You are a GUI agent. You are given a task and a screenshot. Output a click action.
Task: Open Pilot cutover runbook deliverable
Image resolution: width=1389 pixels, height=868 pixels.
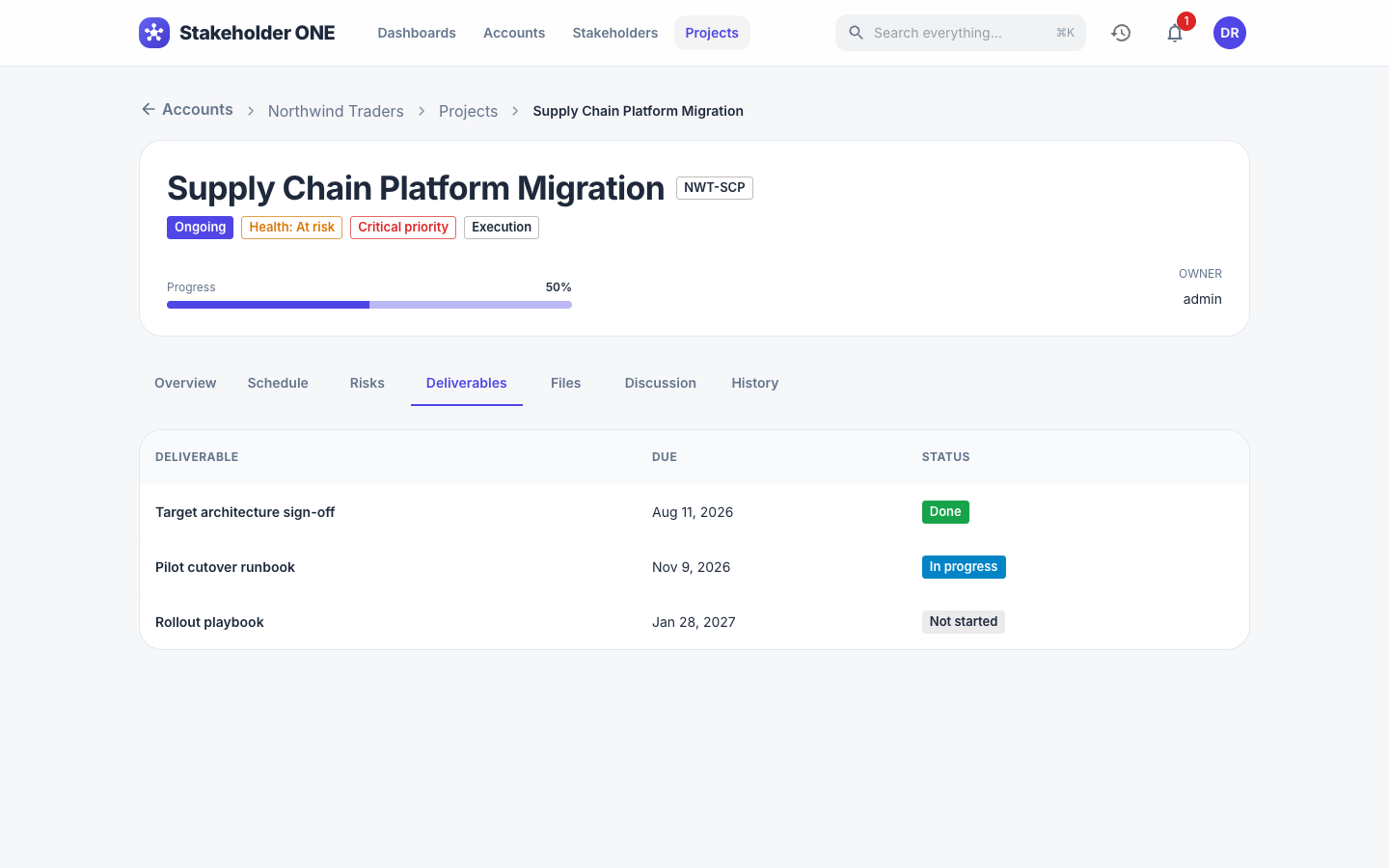pyautogui.click(x=225, y=567)
